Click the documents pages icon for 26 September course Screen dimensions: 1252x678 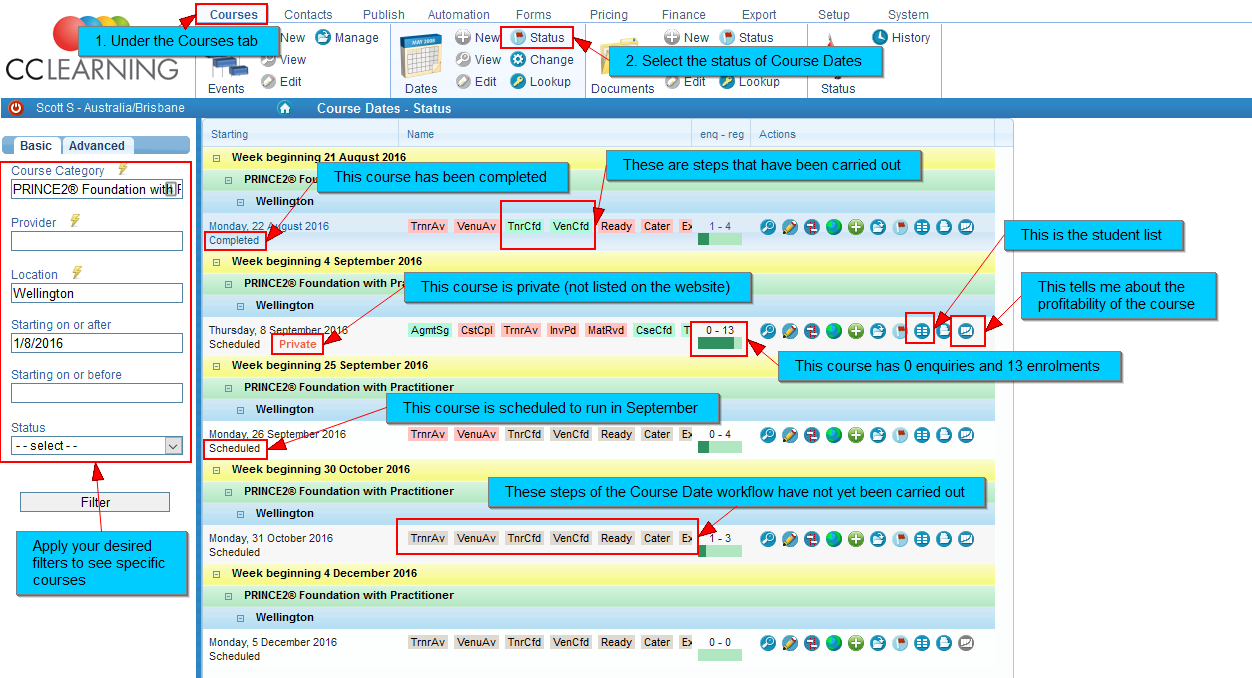944,435
